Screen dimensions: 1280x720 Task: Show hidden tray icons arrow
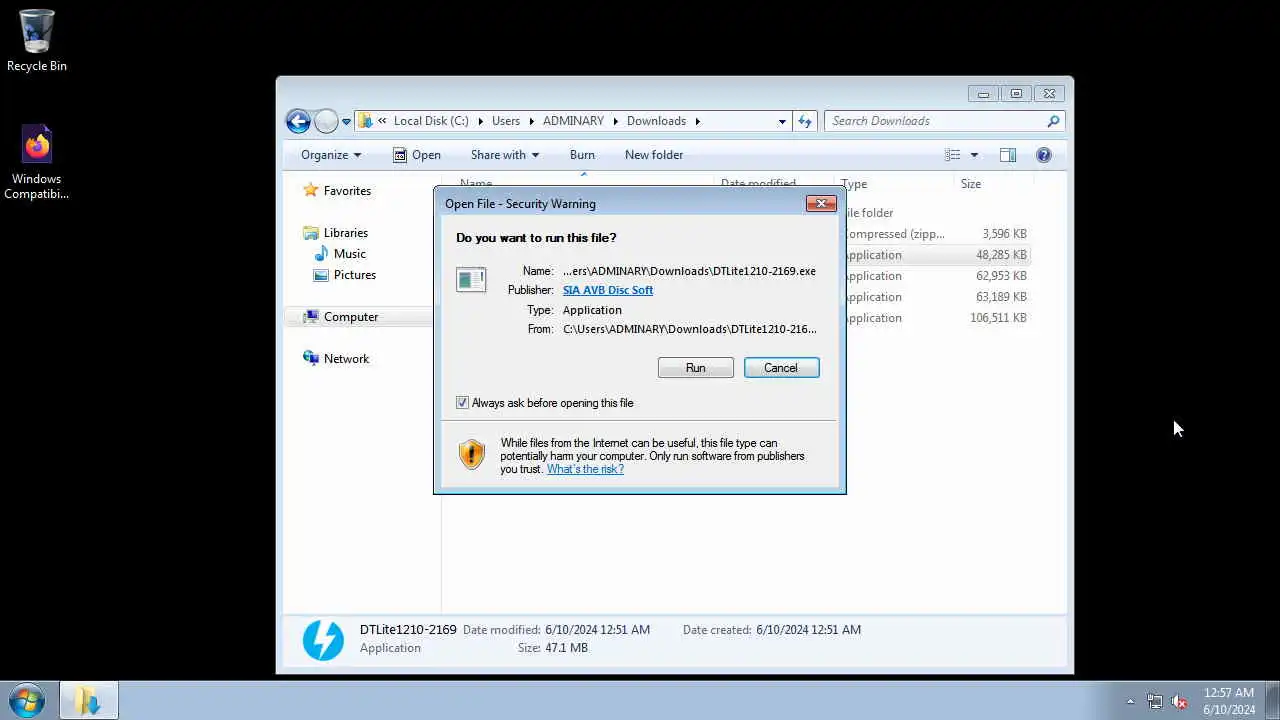pos(1131,701)
